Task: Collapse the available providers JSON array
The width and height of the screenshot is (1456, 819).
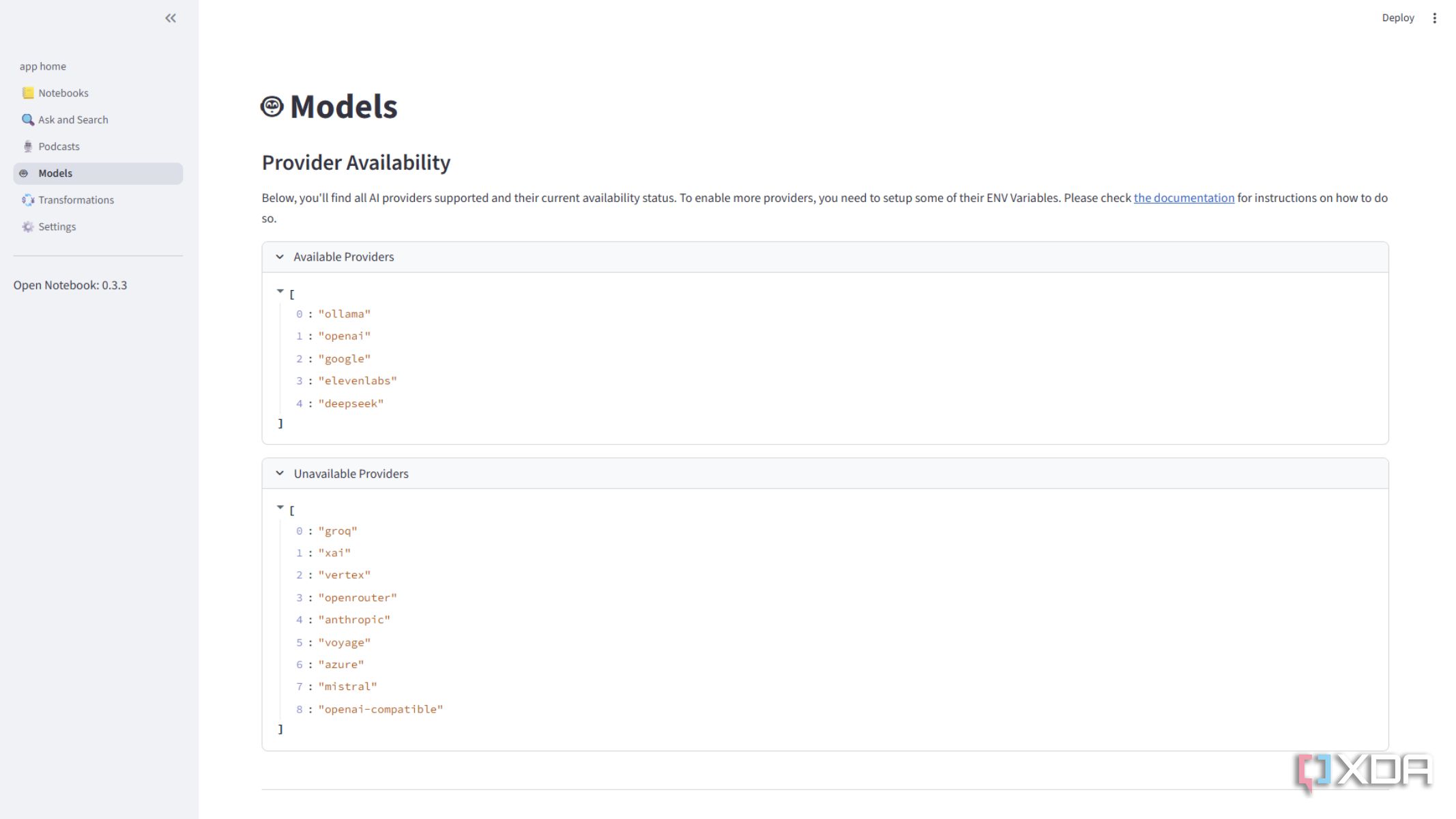Action: pos(280,291)
